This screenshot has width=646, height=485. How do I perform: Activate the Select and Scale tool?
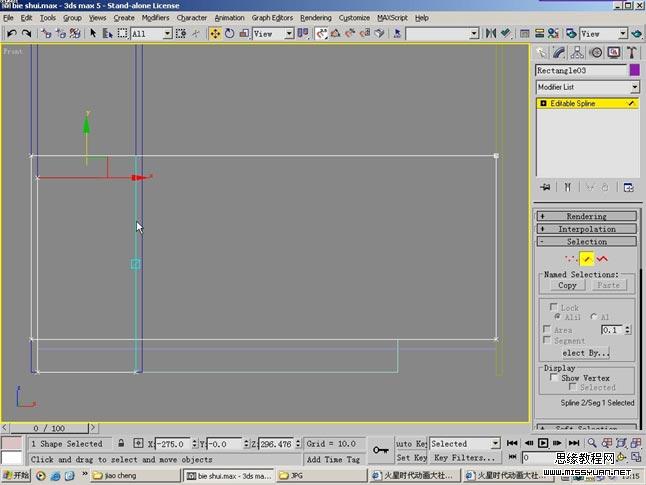[244, 33]
